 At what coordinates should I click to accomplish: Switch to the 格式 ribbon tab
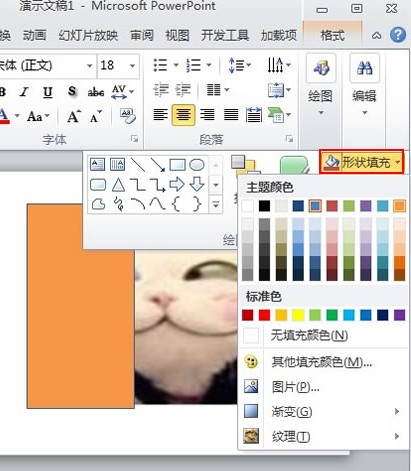332,35
